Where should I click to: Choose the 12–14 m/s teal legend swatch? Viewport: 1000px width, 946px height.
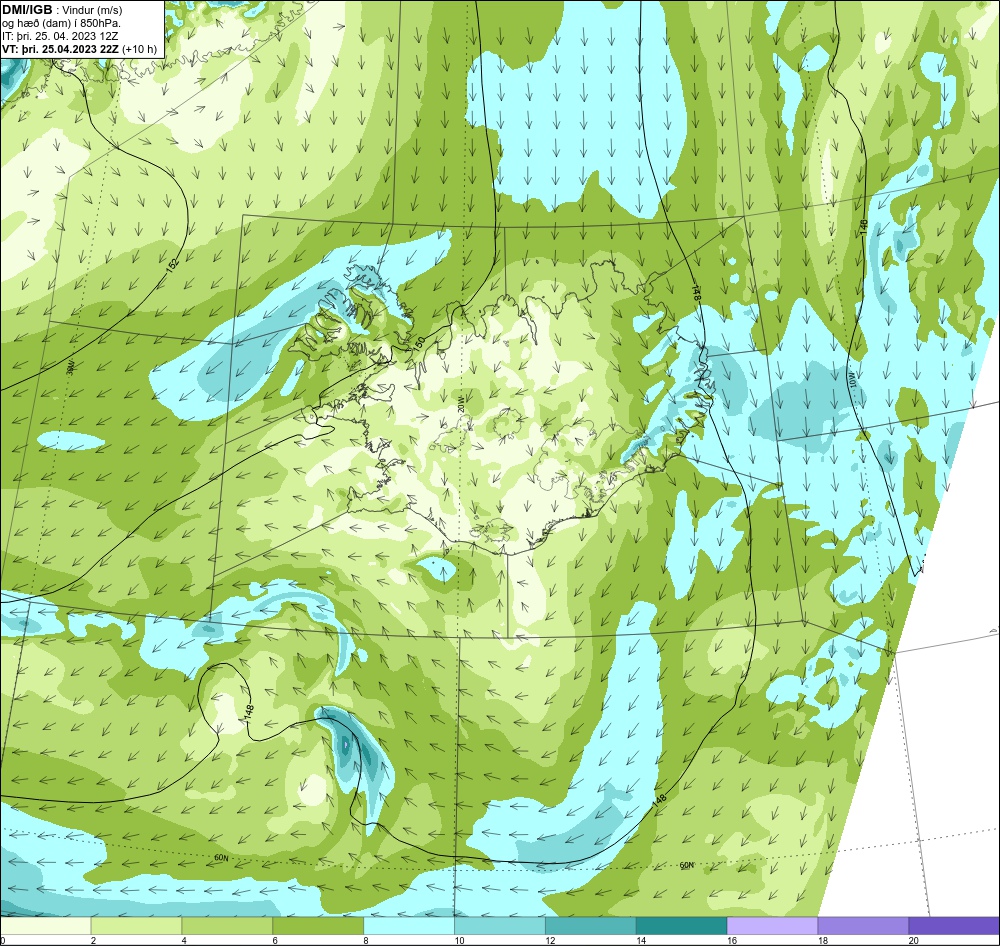591,925
